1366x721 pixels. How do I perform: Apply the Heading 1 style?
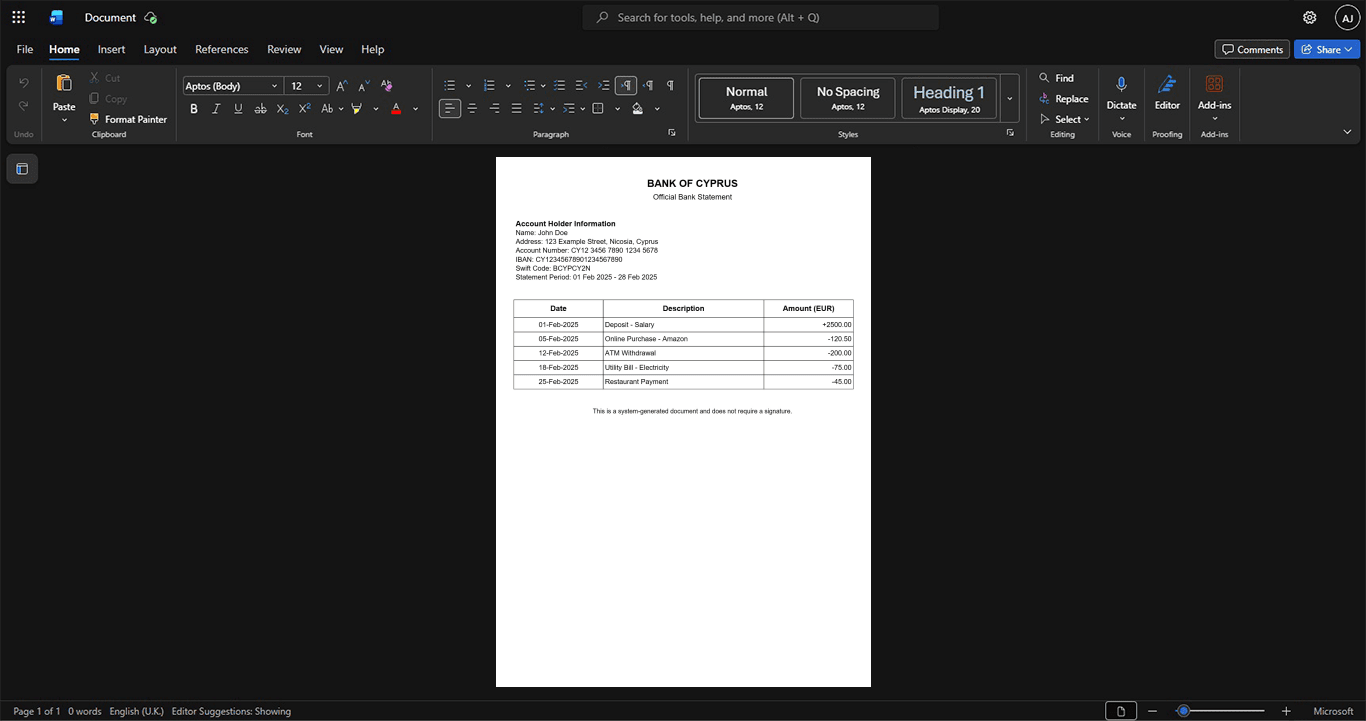coord(949,98)
